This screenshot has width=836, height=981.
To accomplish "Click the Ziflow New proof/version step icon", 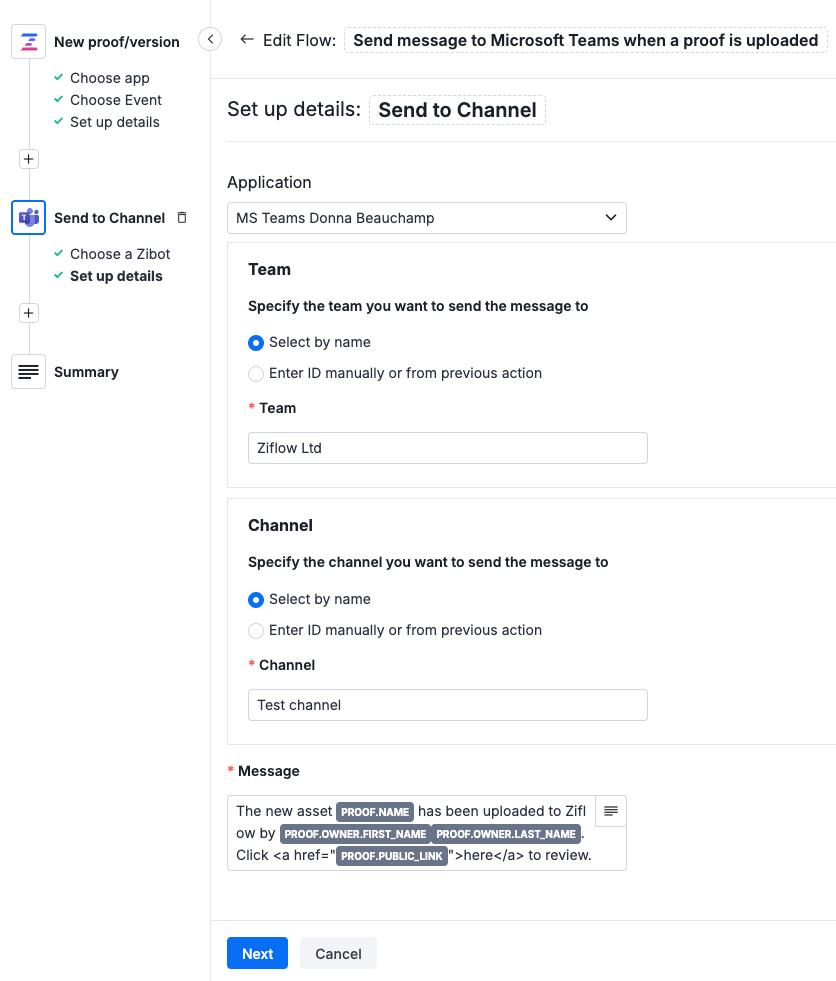I will [28, 41].
